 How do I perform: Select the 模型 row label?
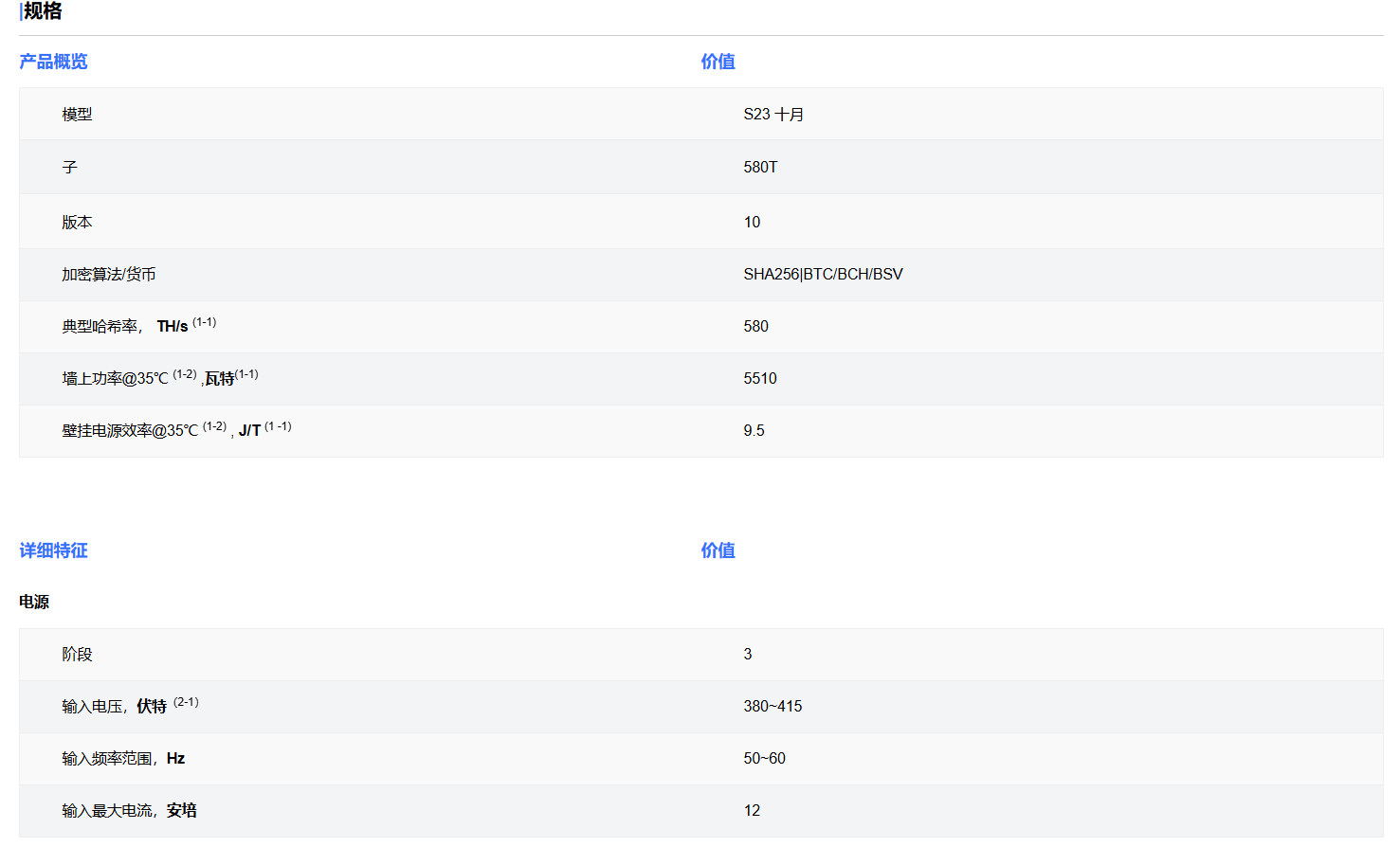[x=77, y=115]
